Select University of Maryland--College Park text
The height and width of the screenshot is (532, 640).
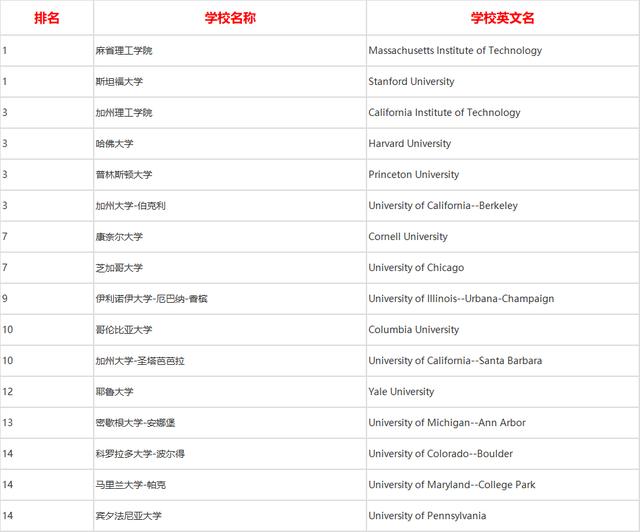tap(452, 485)
